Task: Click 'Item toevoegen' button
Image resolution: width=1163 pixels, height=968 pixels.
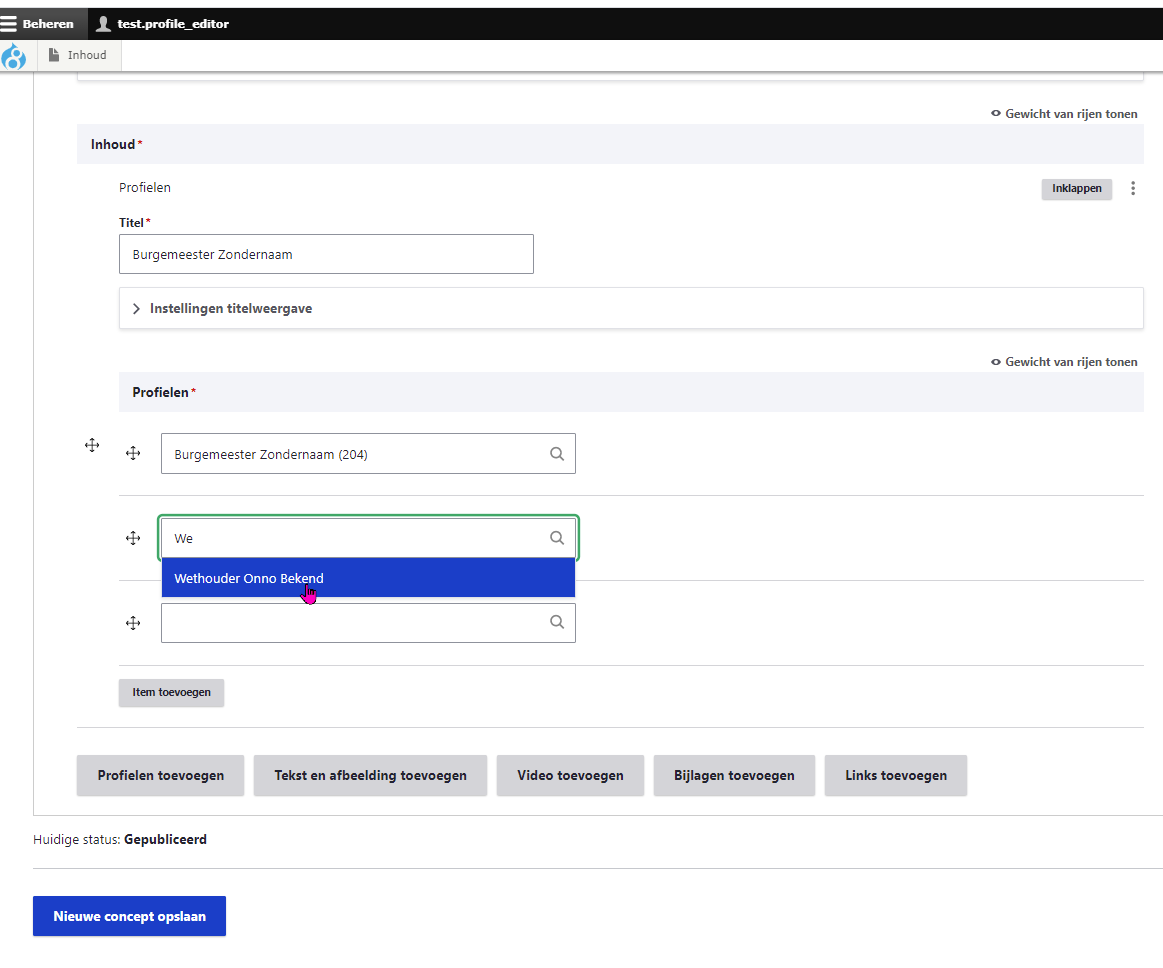Action: pos(171,692)
